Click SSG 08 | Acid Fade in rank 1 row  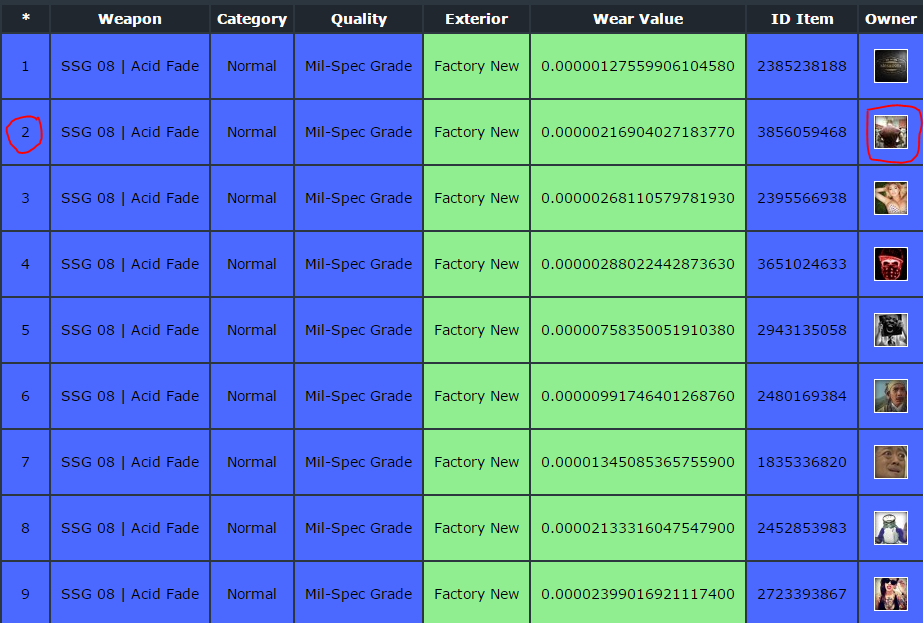[130, 66]
